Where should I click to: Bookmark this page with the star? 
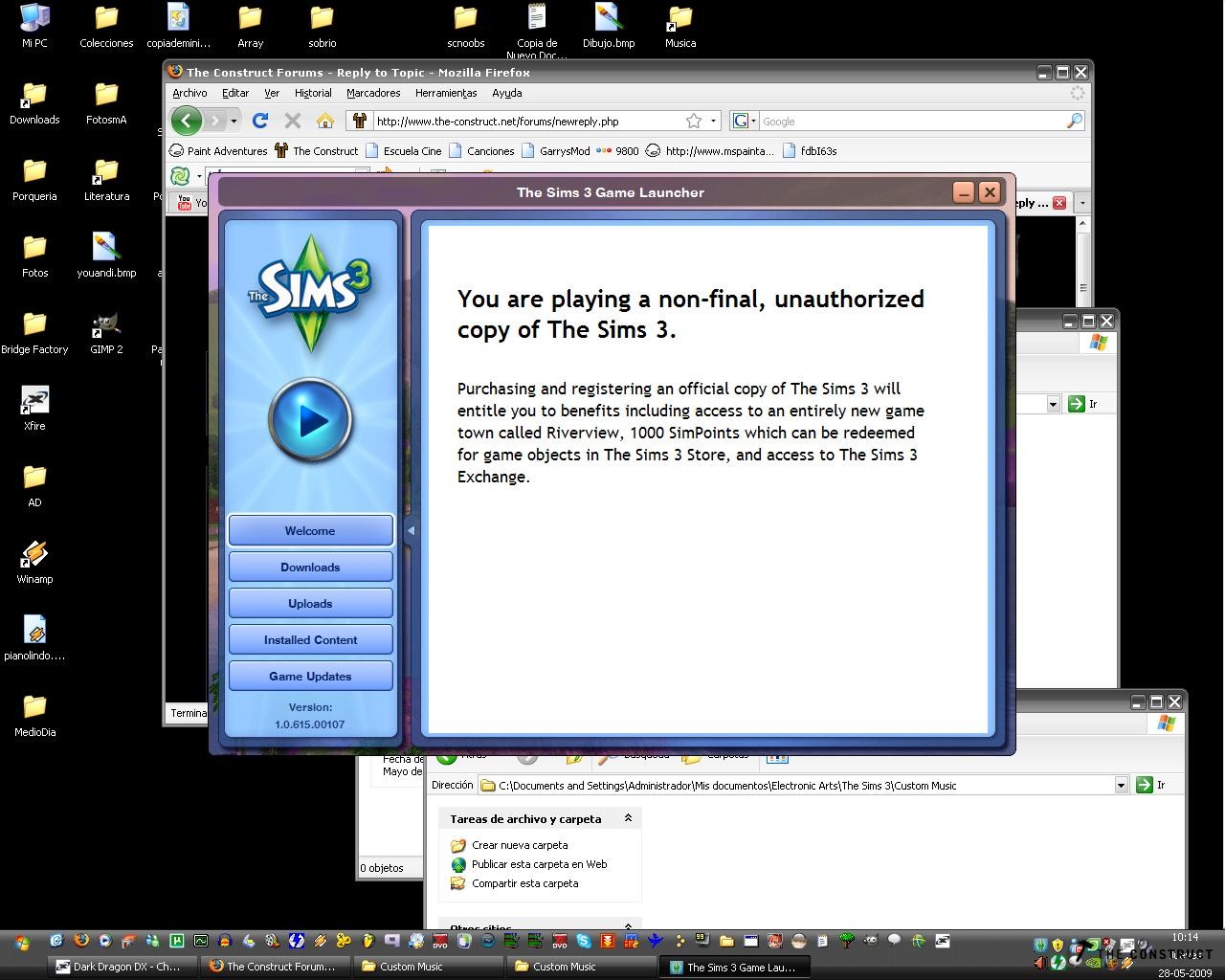(x=694, y=121)
